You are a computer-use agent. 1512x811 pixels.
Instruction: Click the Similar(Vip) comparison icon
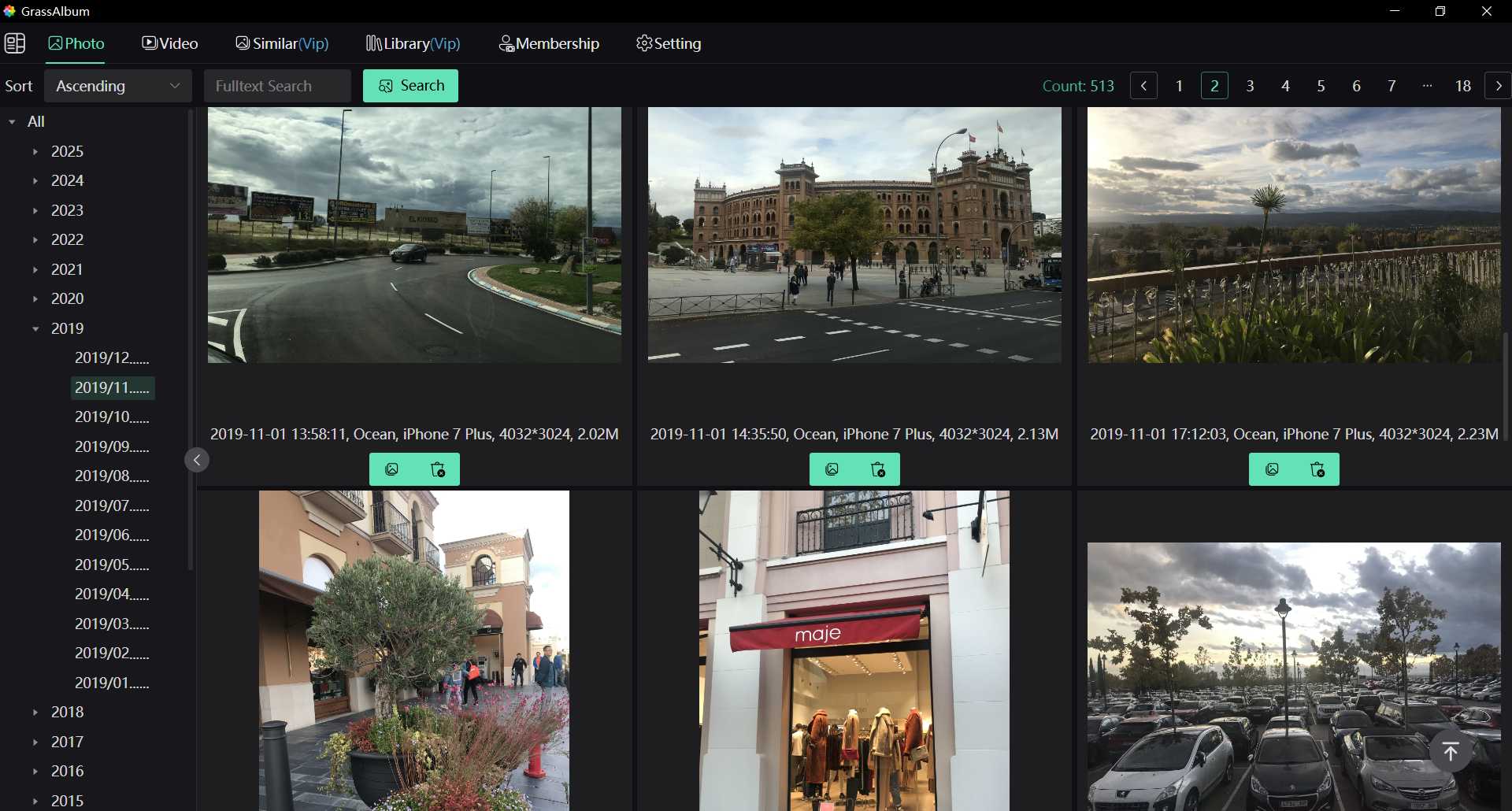pos(243,43)
